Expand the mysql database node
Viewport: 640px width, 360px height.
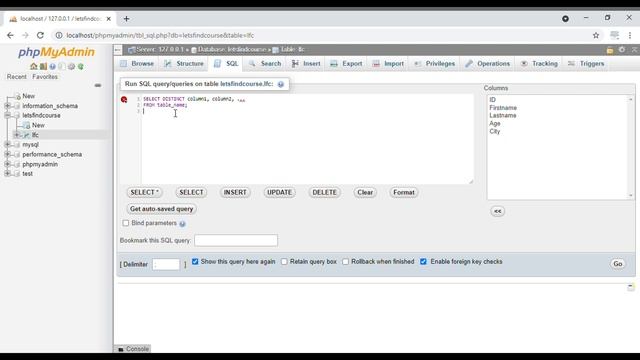tap(7, 144)
